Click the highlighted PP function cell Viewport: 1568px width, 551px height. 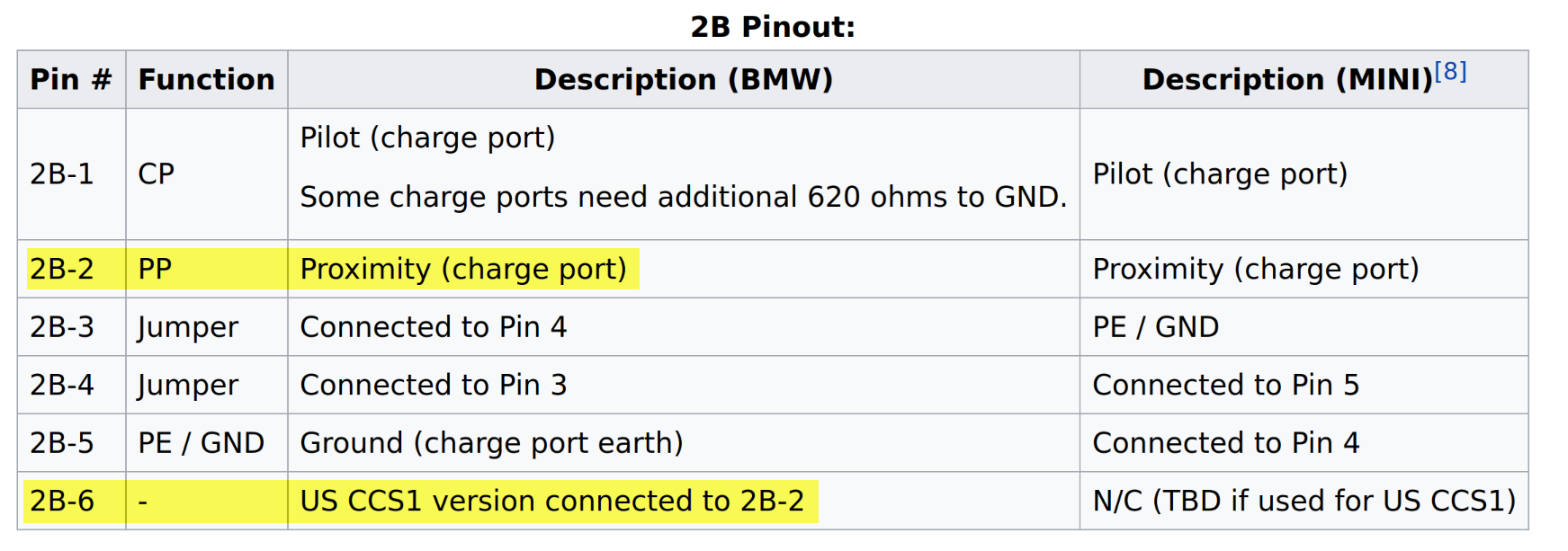(156, 269)
